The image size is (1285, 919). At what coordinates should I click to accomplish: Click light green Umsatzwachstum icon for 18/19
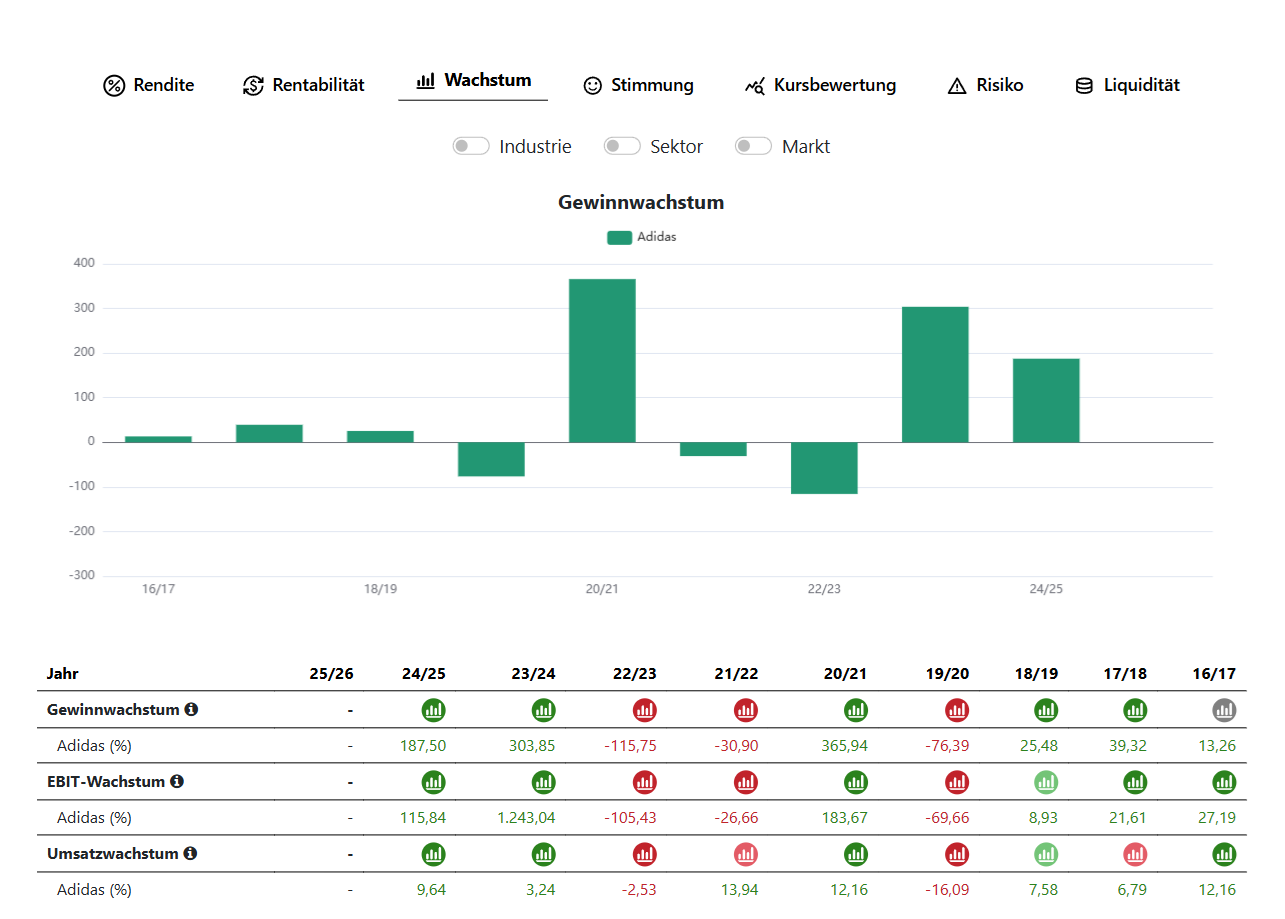(1046, 854)
